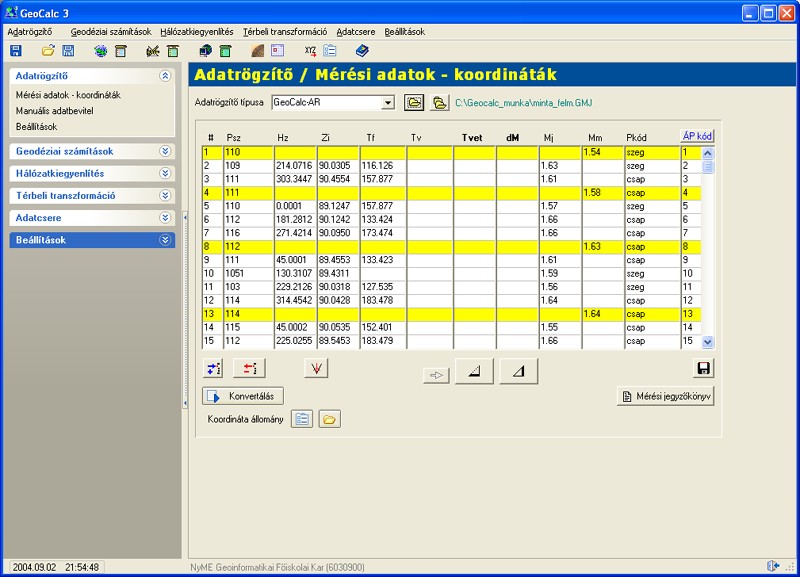This screenshot has height=577, width=800.
Task: Click the XYZ coordinates toolbar icon
Action: tap(310, 51)
